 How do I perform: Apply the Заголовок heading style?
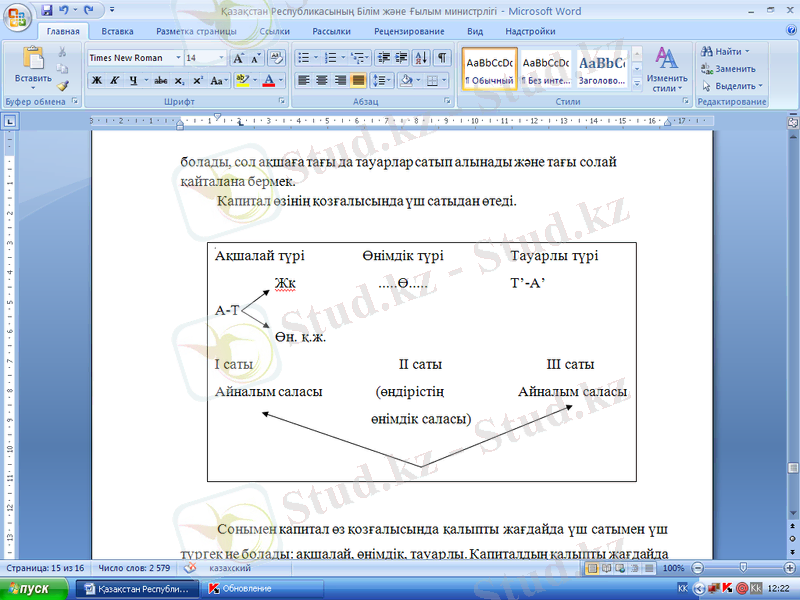coord(602,69)
